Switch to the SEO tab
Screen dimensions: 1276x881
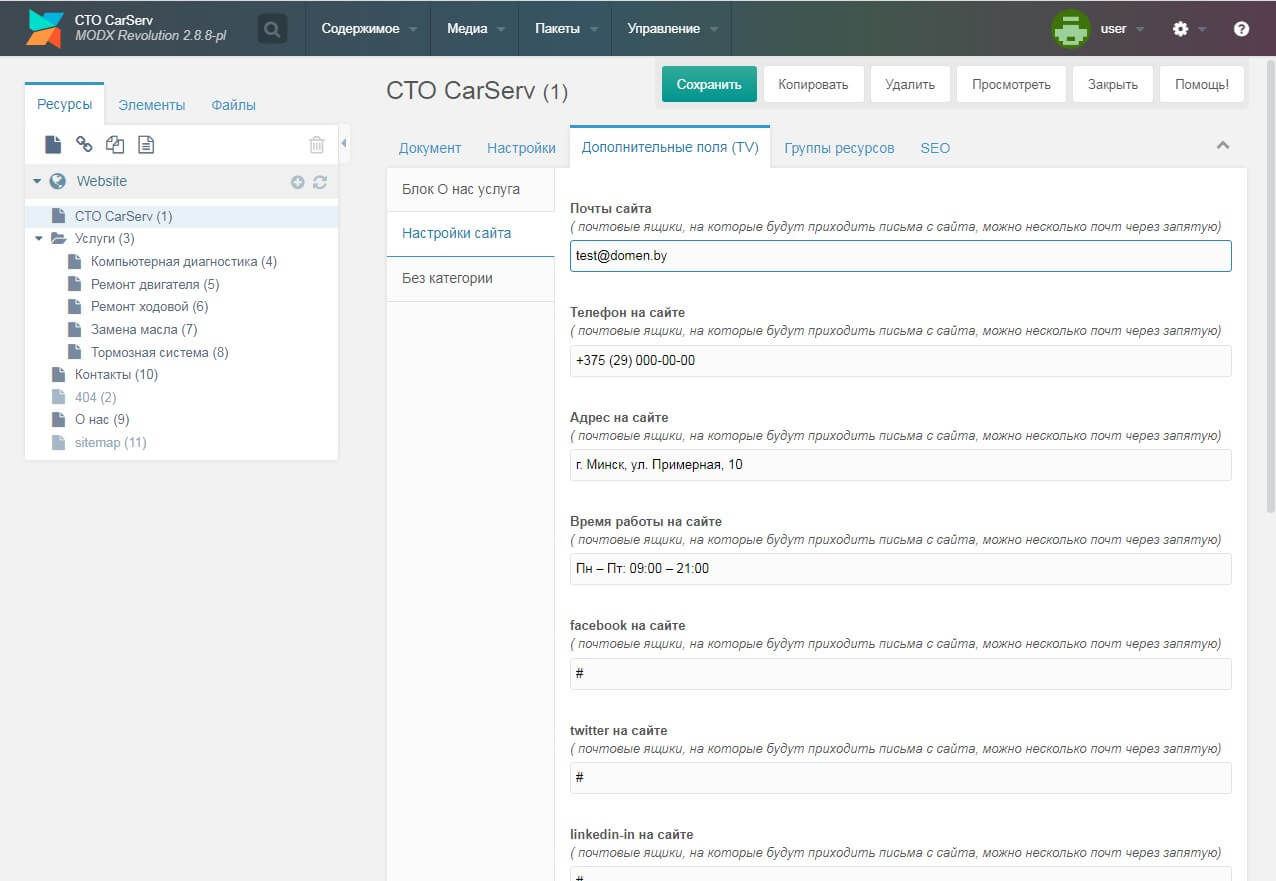pyautogui.click(x=935, y=148)
